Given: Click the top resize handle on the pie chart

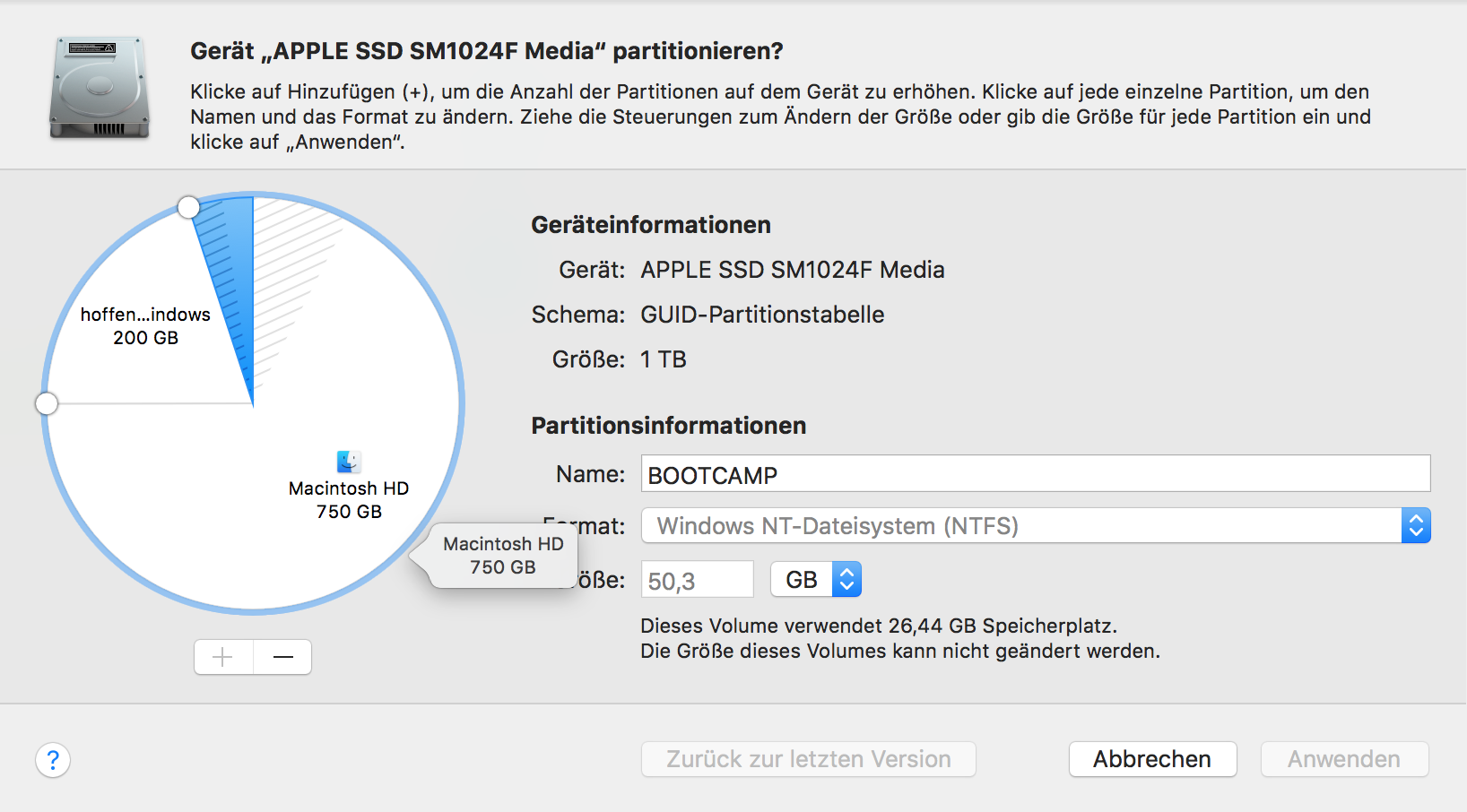Looking at the screenshot, I should (x=188, y=208).
